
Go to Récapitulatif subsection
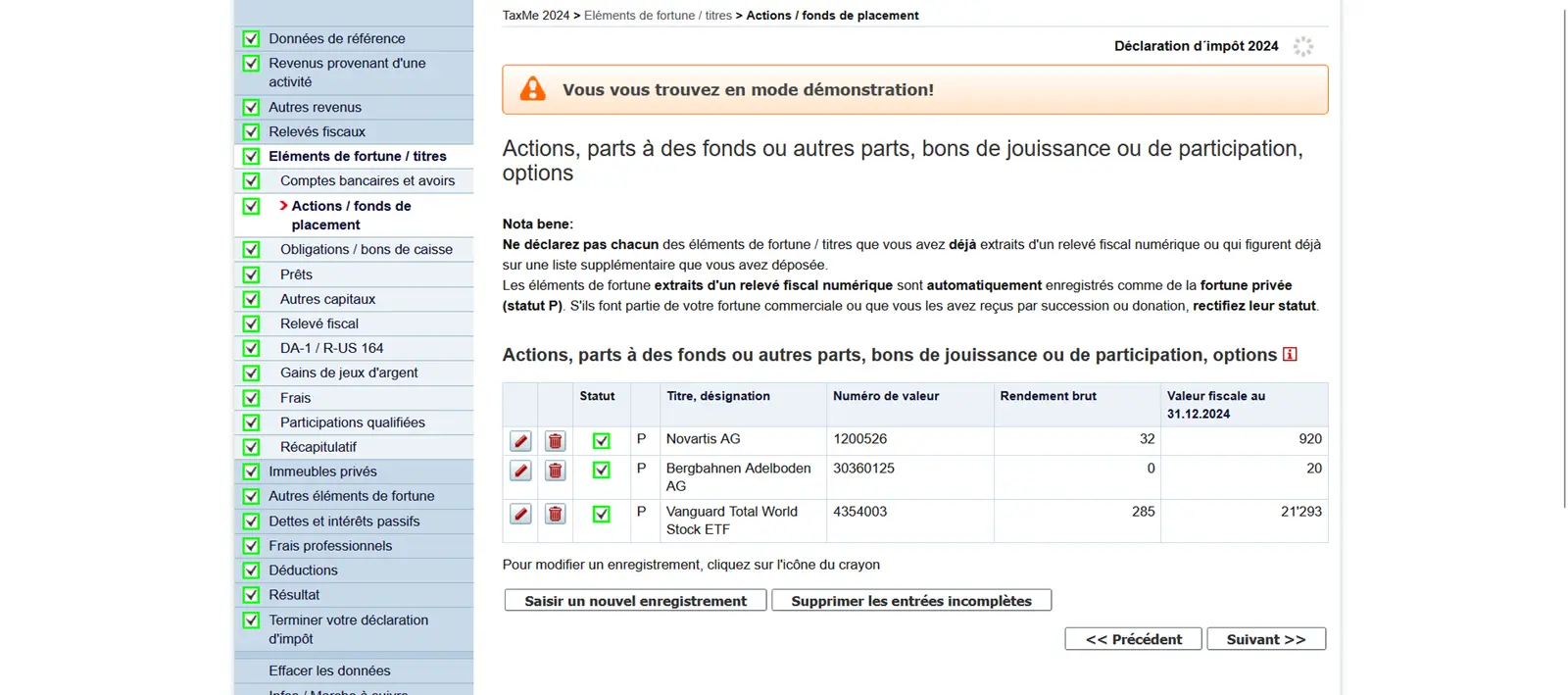pos(318,447)
